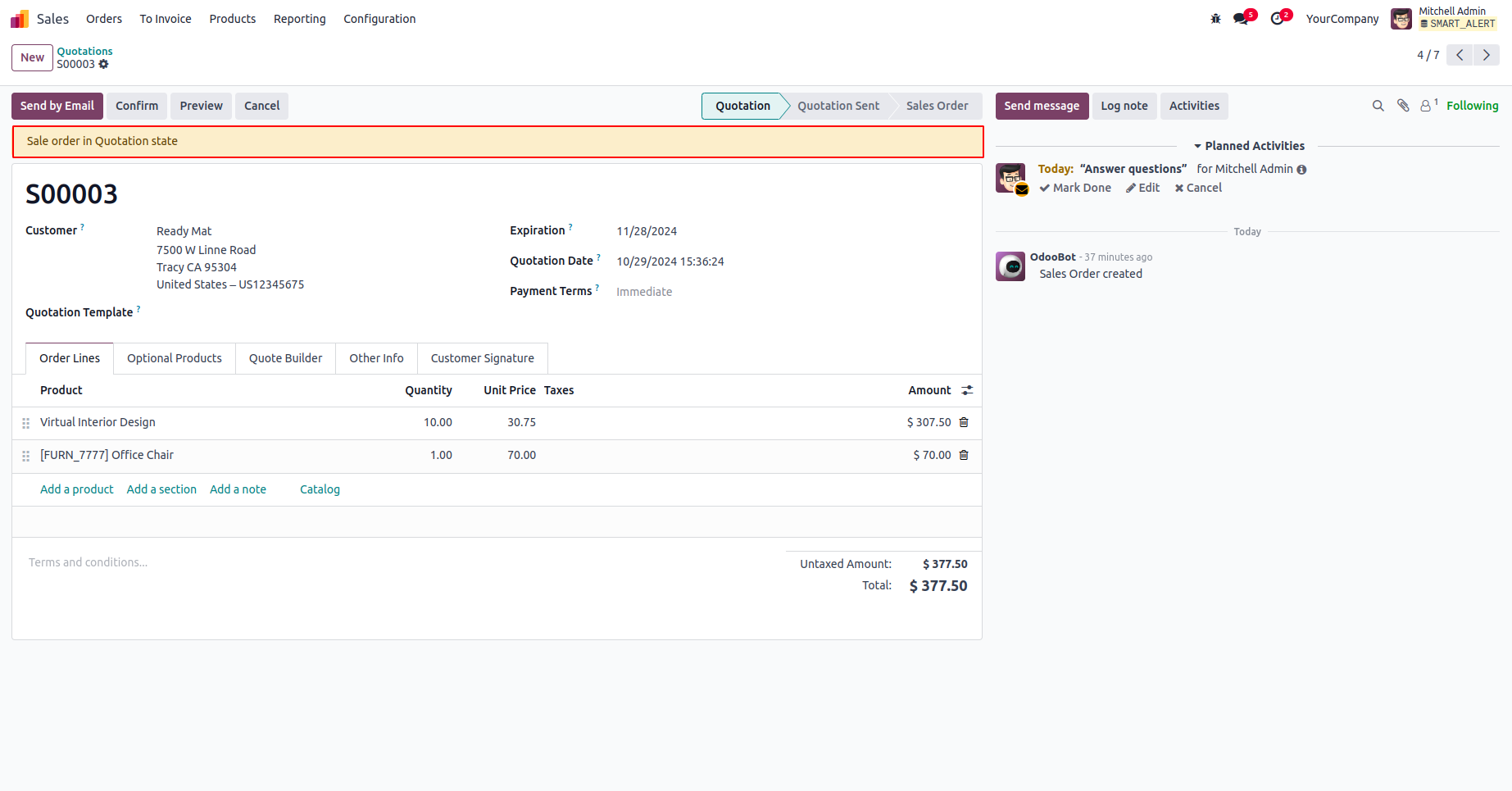This screenshot has height=791, width=1512.
Task: Open the followers list icon
Action: [x=1427, y=106]
